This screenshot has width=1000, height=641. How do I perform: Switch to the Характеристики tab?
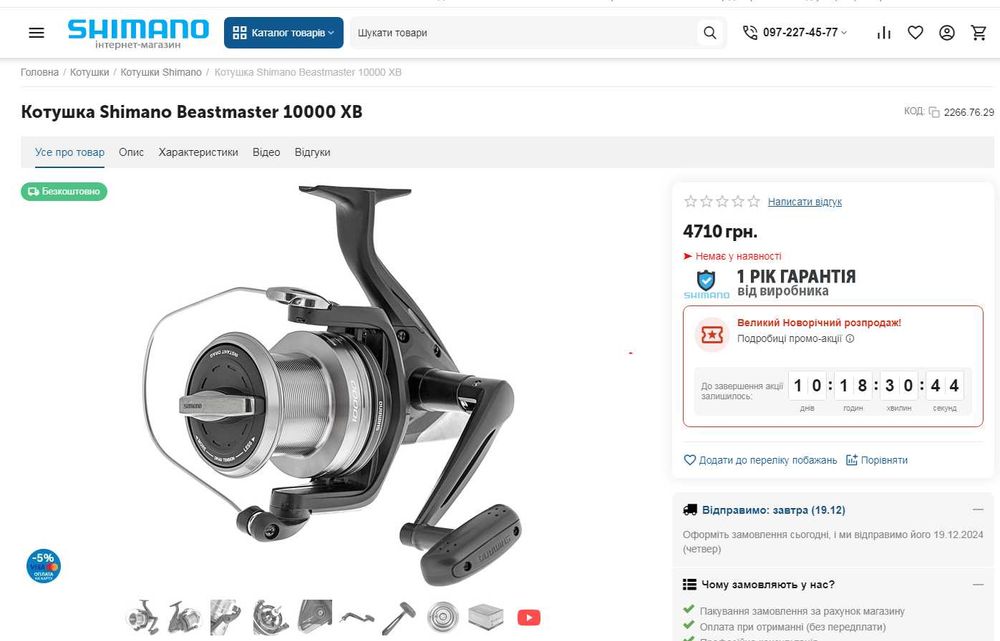coord(198,152)
